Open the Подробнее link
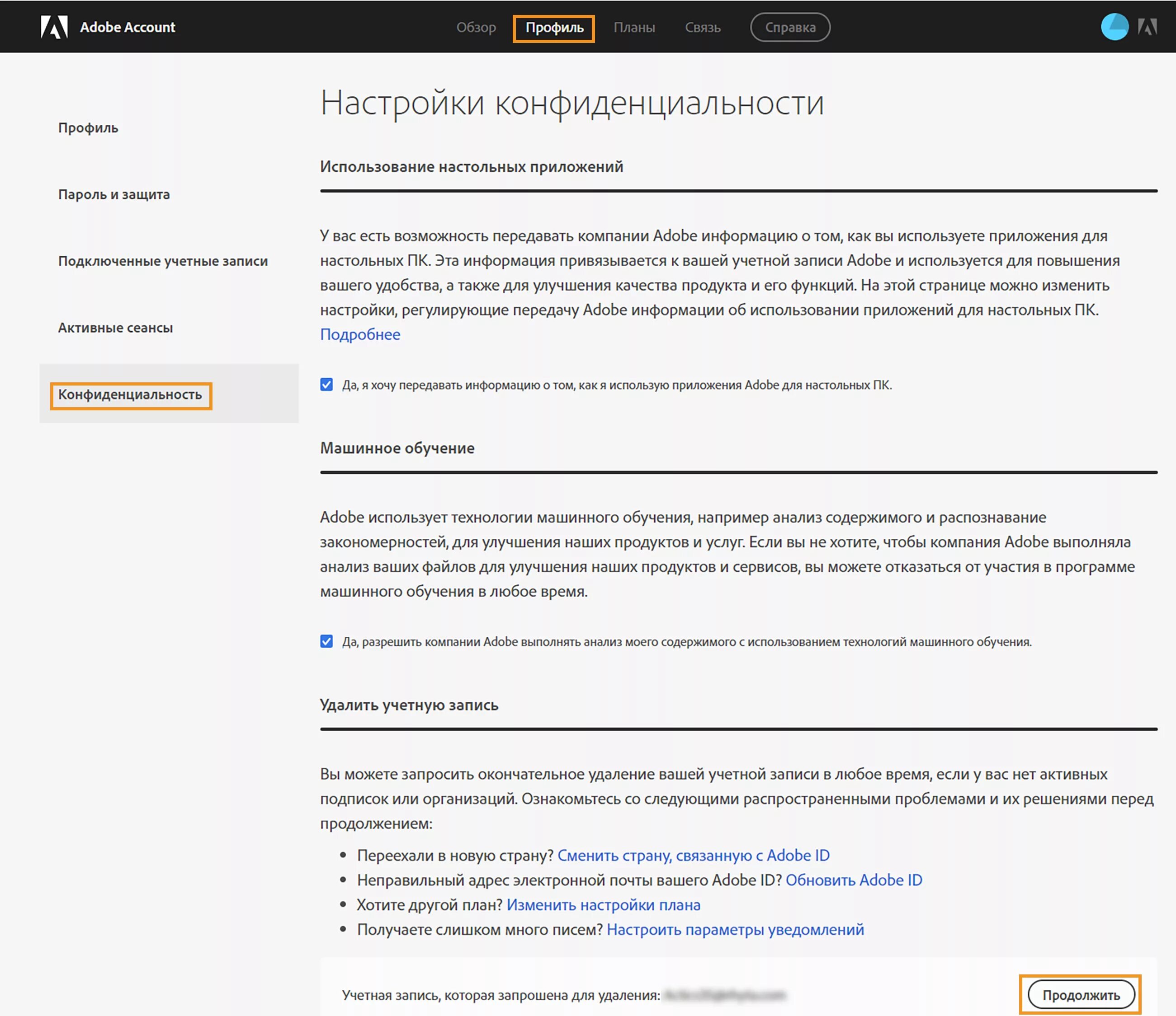 (x=360, y=334)
